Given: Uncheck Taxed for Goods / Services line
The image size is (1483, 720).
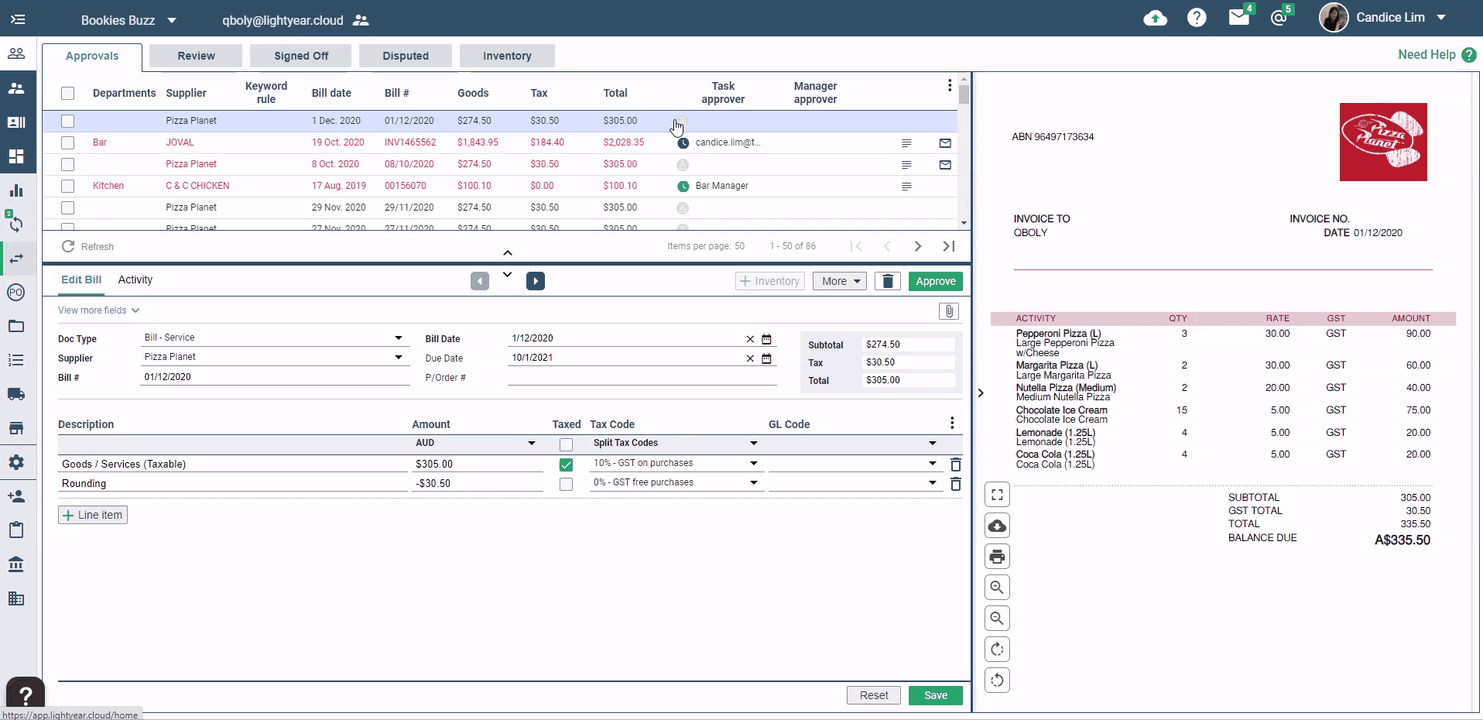Looking at the screenshot, I should click(566, 465).
